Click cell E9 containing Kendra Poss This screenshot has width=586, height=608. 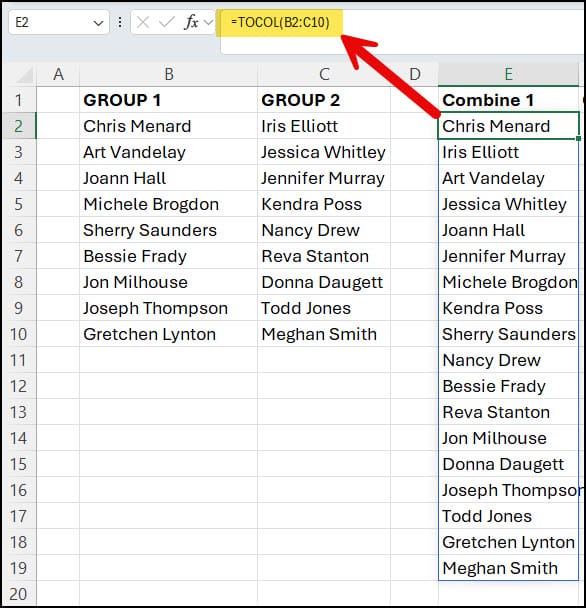coord(508,308)
